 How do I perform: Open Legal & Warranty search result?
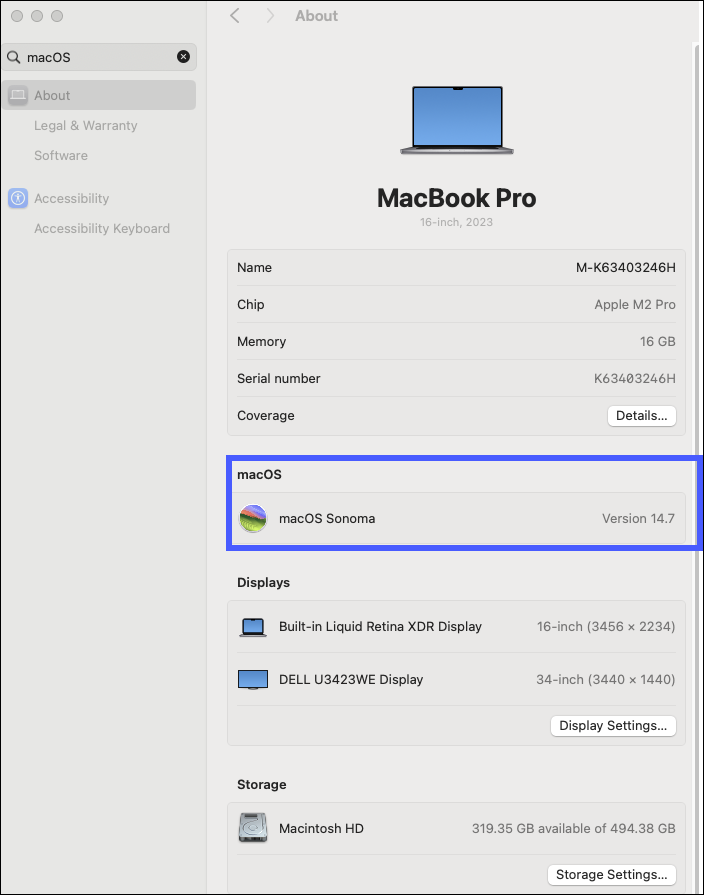tap(86, 126)
